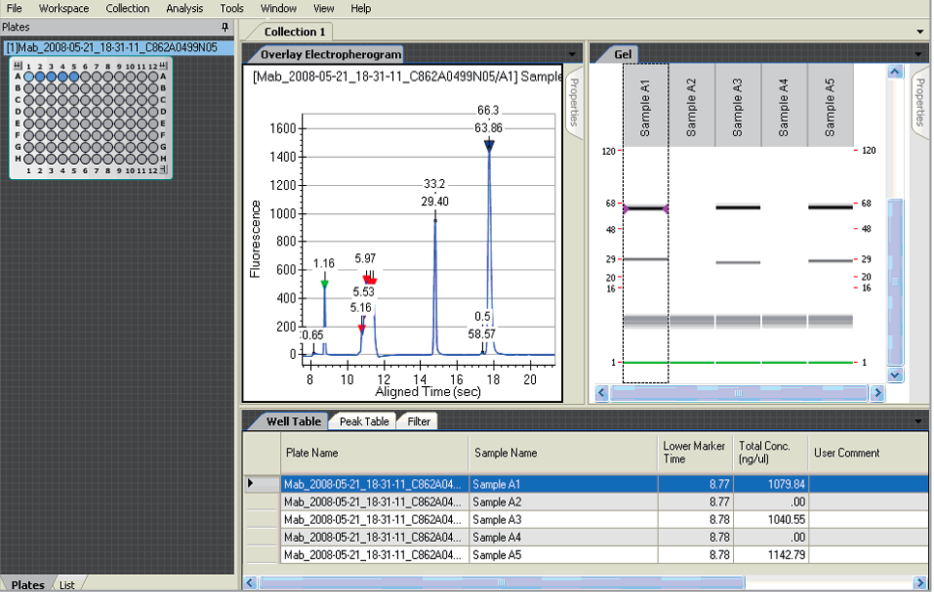Pin the Plates panel
Viewport: 934px width, 594px height.
(x=225, y=27)
